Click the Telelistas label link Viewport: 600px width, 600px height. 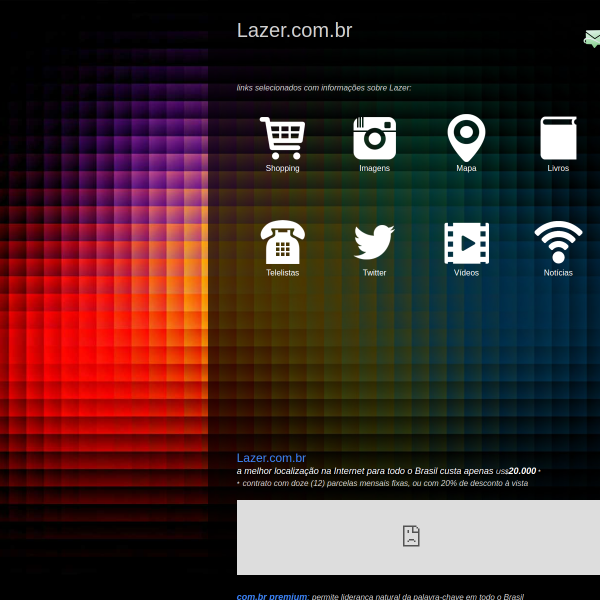coord(282,273)
